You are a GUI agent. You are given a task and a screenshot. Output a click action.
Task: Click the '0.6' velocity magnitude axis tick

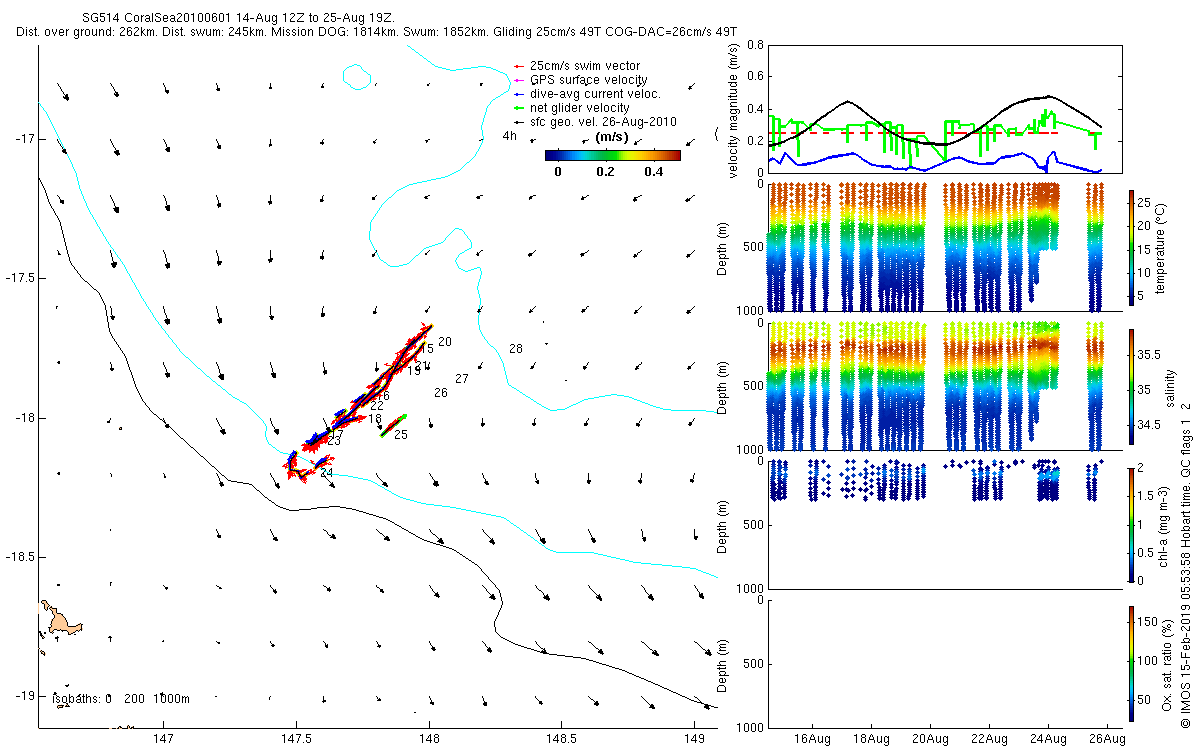pos(753,77)
